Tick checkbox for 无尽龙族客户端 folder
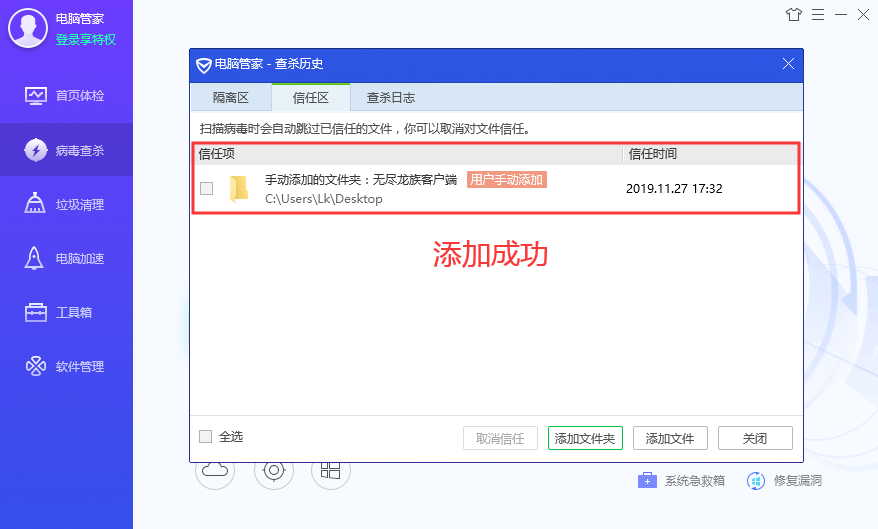Screen dimensions: 878x529 (x=207, y=189)
